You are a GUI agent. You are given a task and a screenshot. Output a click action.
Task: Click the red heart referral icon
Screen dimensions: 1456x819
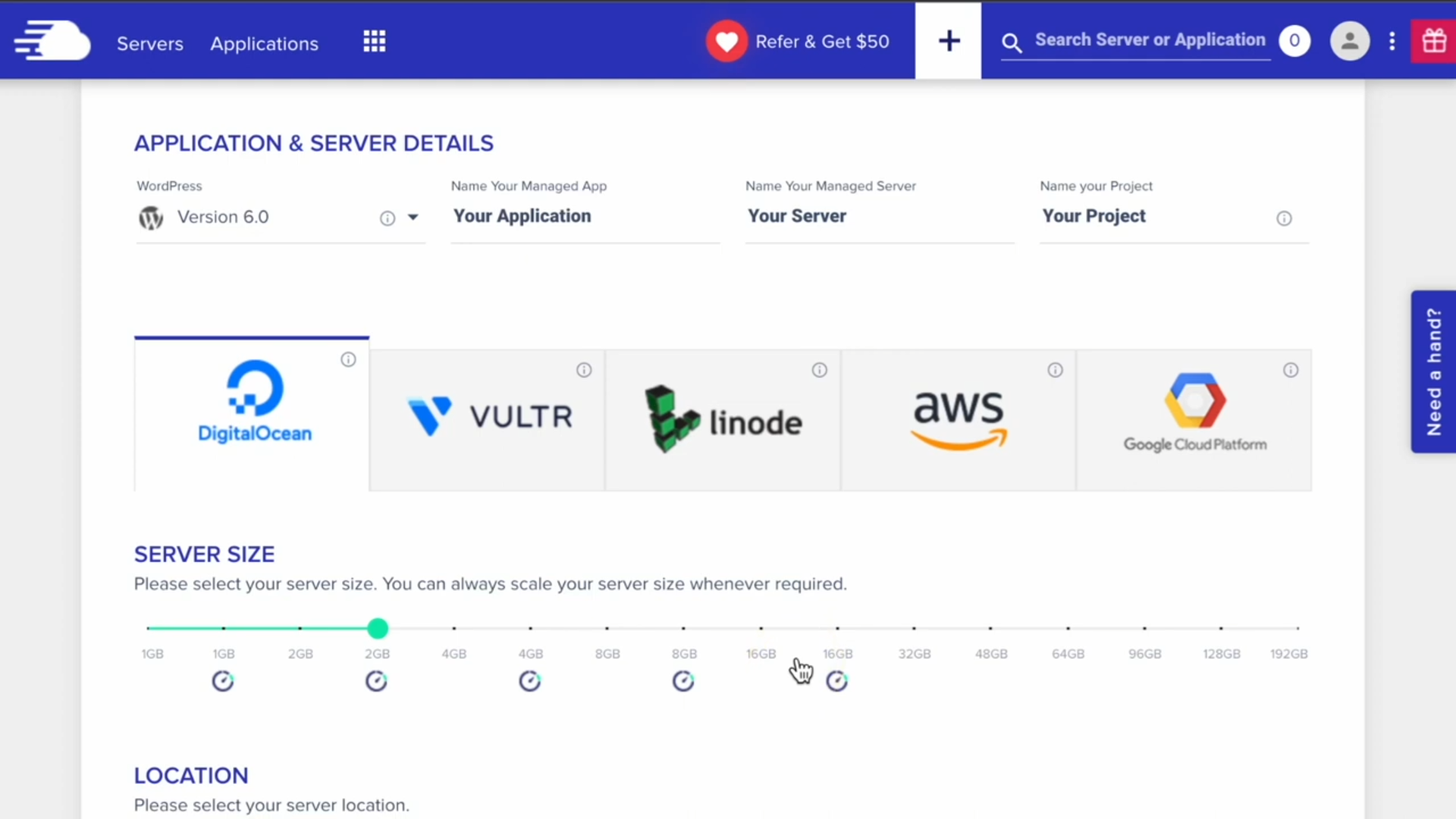coord(726,41)
